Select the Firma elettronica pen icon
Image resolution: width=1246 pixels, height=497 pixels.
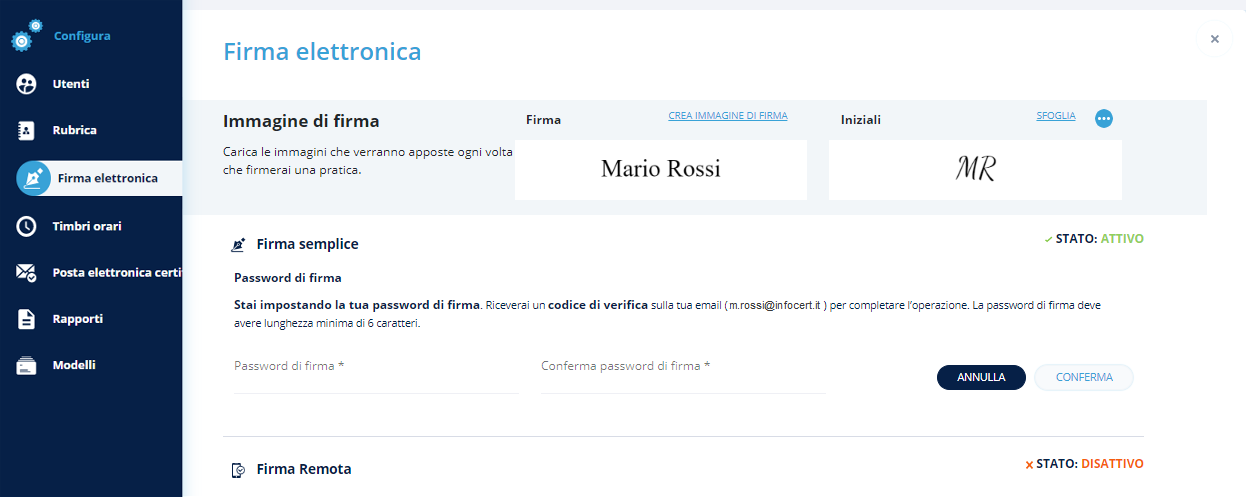click(33, 178)
